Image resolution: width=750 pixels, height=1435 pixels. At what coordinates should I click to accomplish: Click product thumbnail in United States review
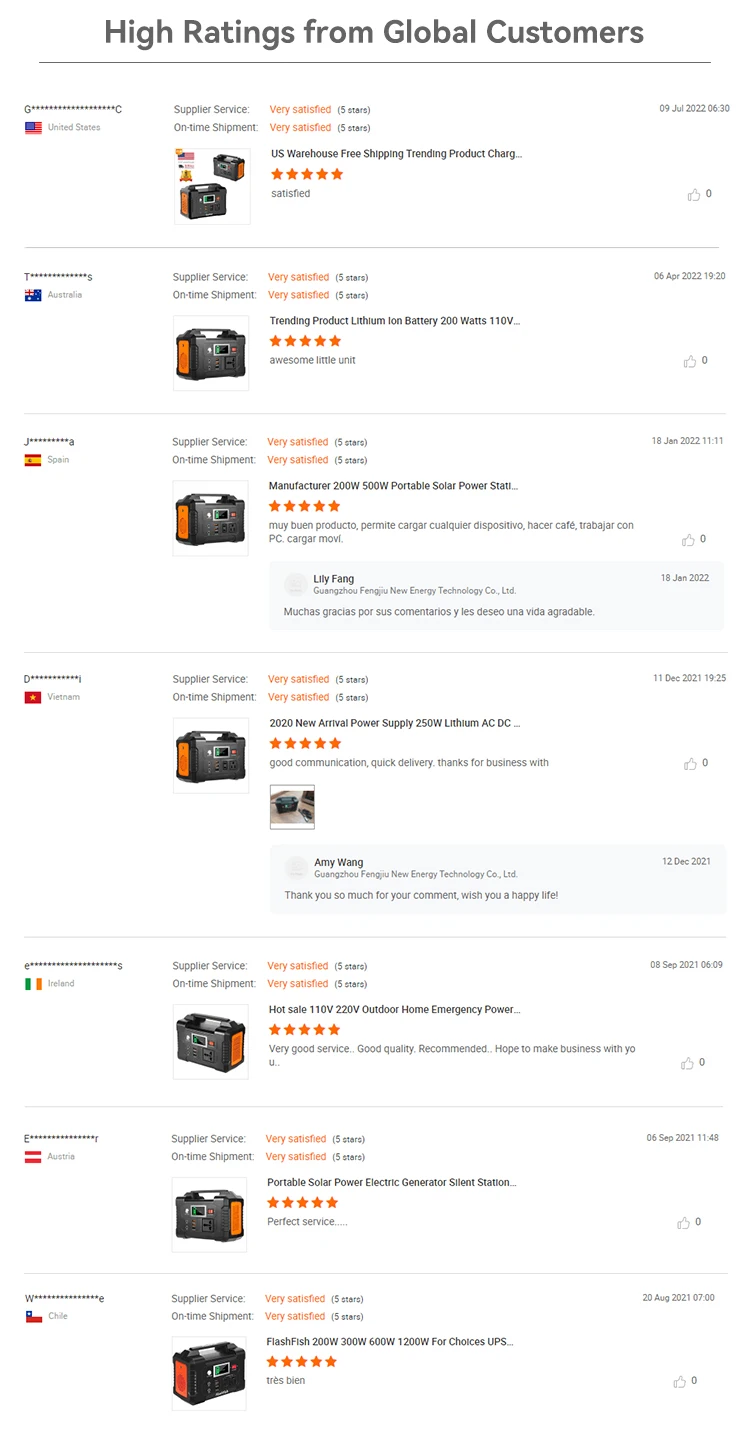(x=212, y=187)
